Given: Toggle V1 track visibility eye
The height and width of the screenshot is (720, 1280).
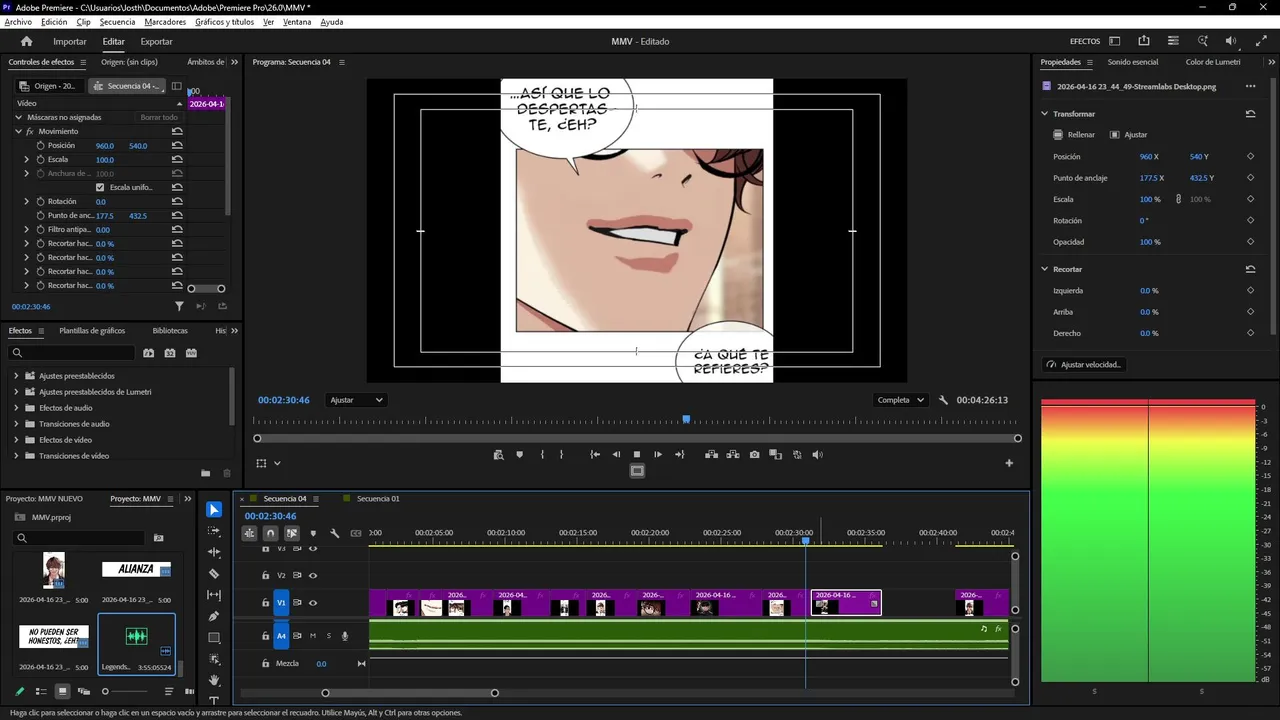Looking at the screenshot, I should tap(313, 603).
